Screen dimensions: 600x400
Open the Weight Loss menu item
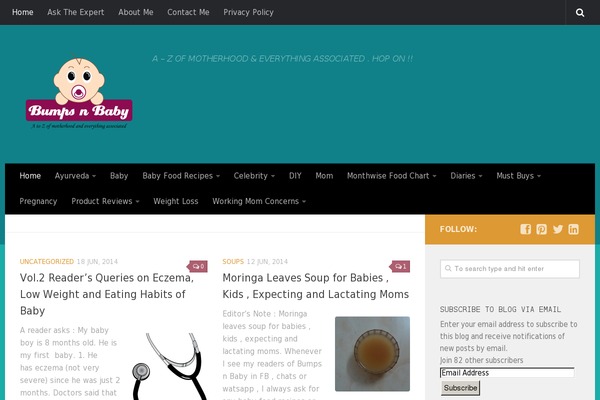176,201
